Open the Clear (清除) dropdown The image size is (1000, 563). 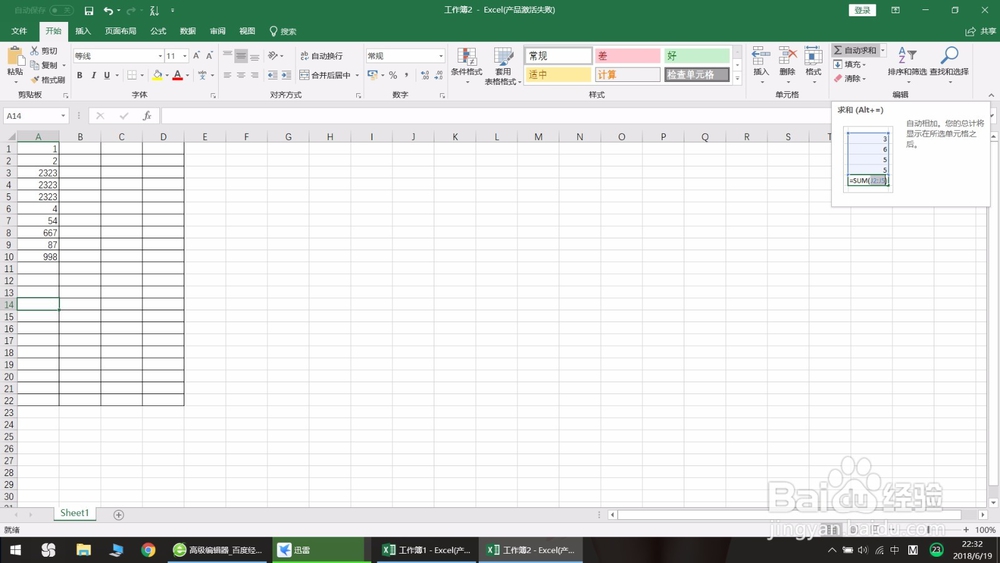(x=849, y=78)
